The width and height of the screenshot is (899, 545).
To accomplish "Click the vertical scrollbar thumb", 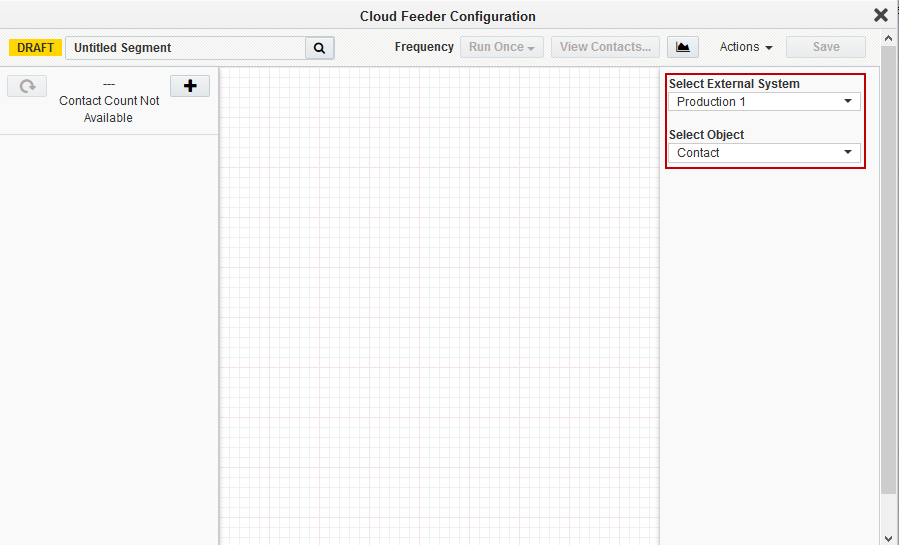I will [x=888, y=270].
